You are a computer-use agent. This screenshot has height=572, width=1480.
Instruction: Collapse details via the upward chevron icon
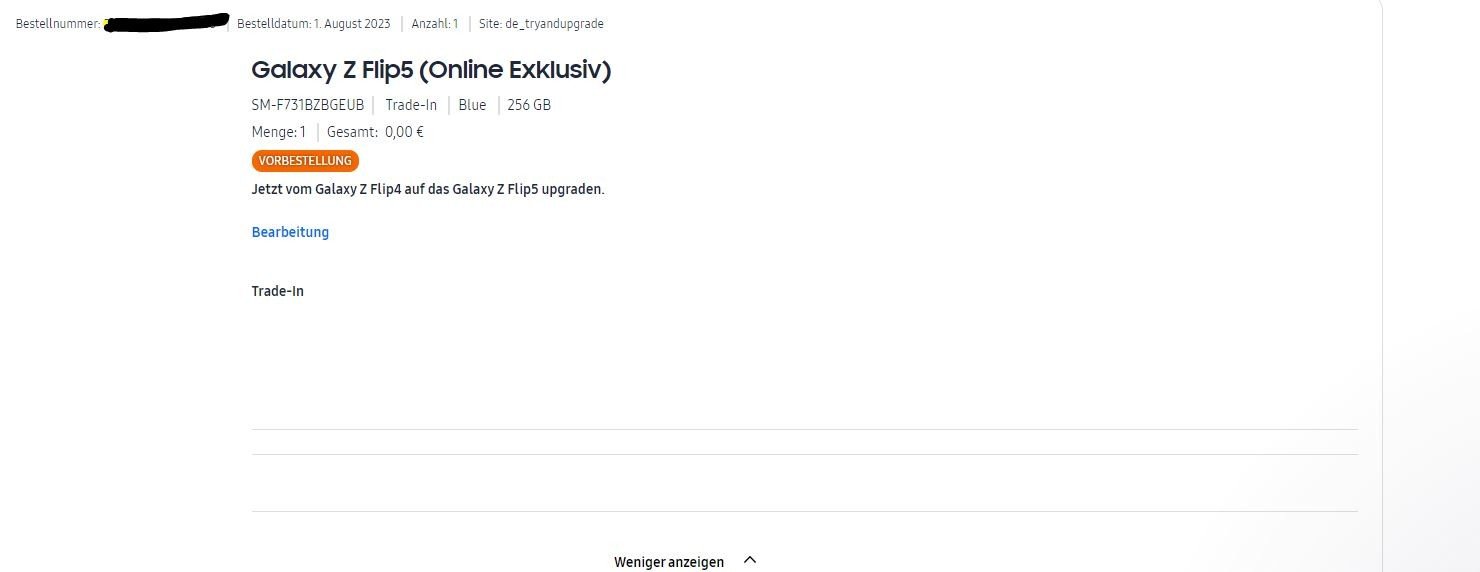pyautogui.click(x=750, y=561)
